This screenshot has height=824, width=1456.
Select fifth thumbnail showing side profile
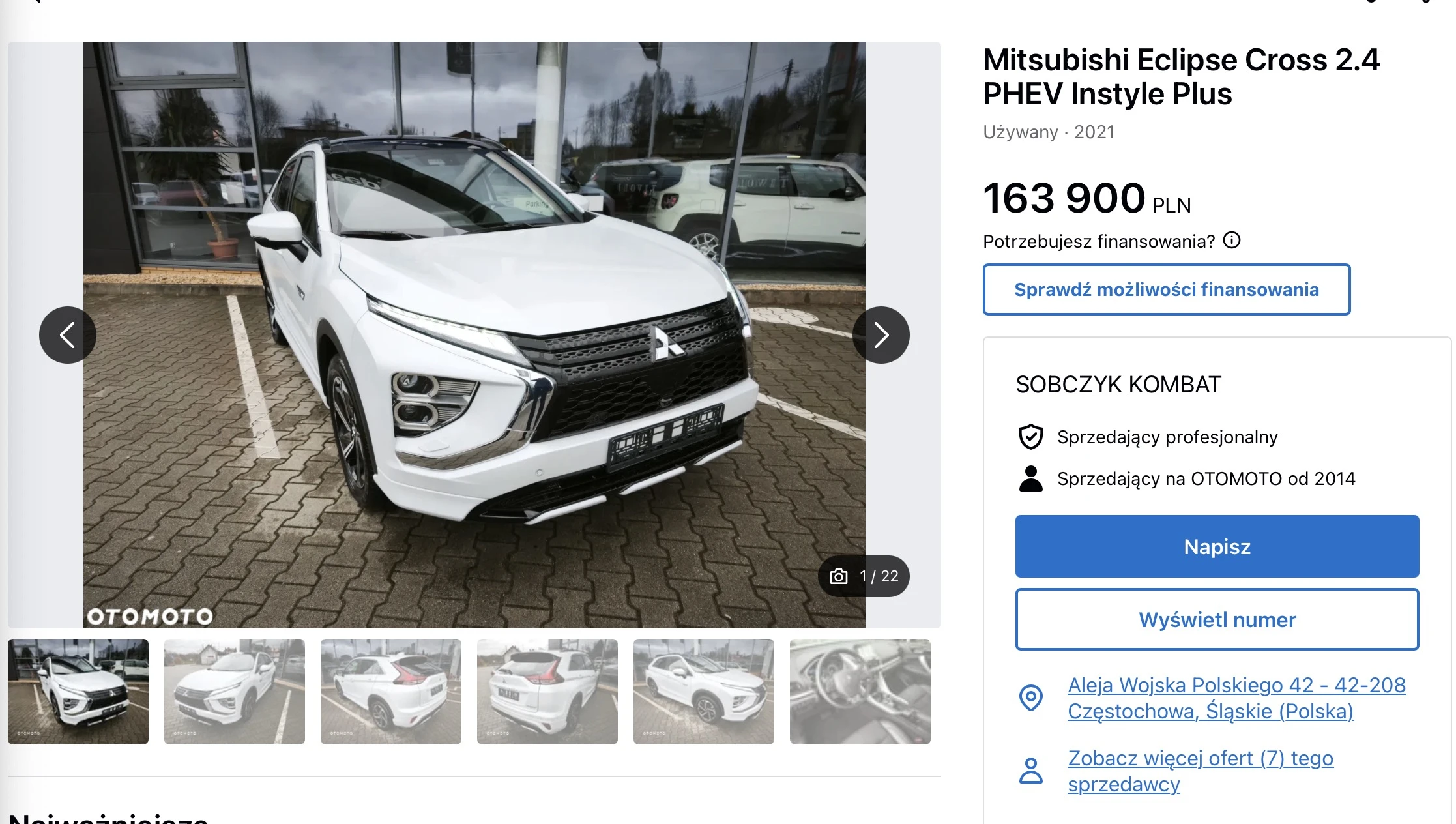click(x=704, y=692)
